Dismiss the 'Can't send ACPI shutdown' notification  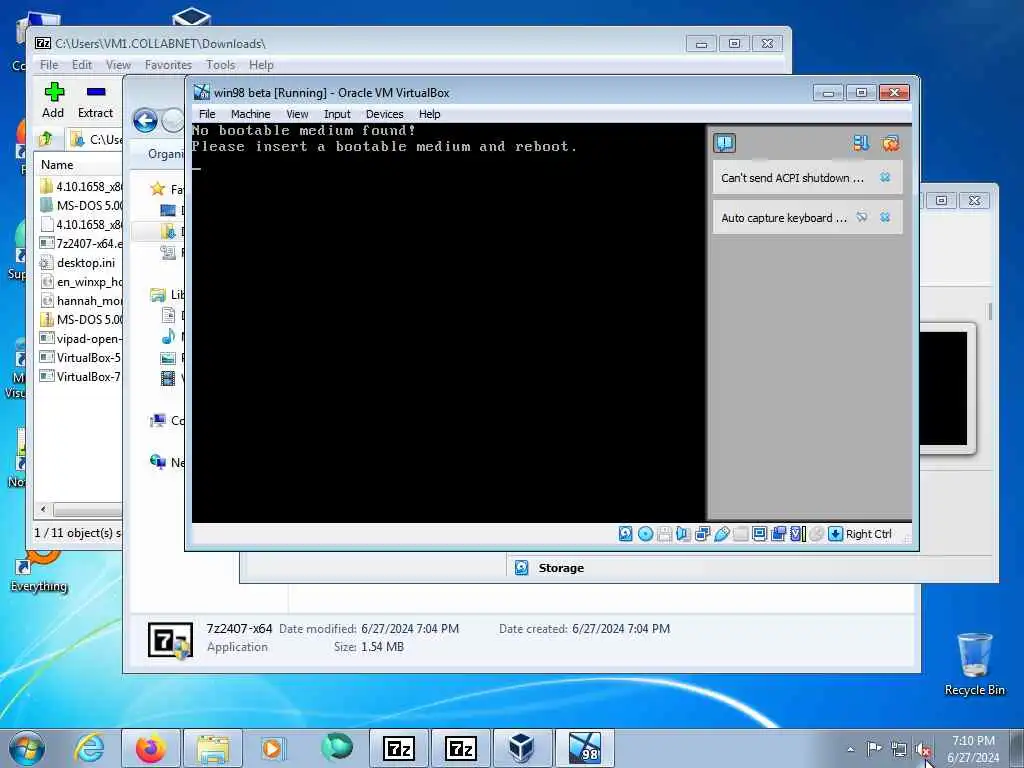[x=885, y=177]
